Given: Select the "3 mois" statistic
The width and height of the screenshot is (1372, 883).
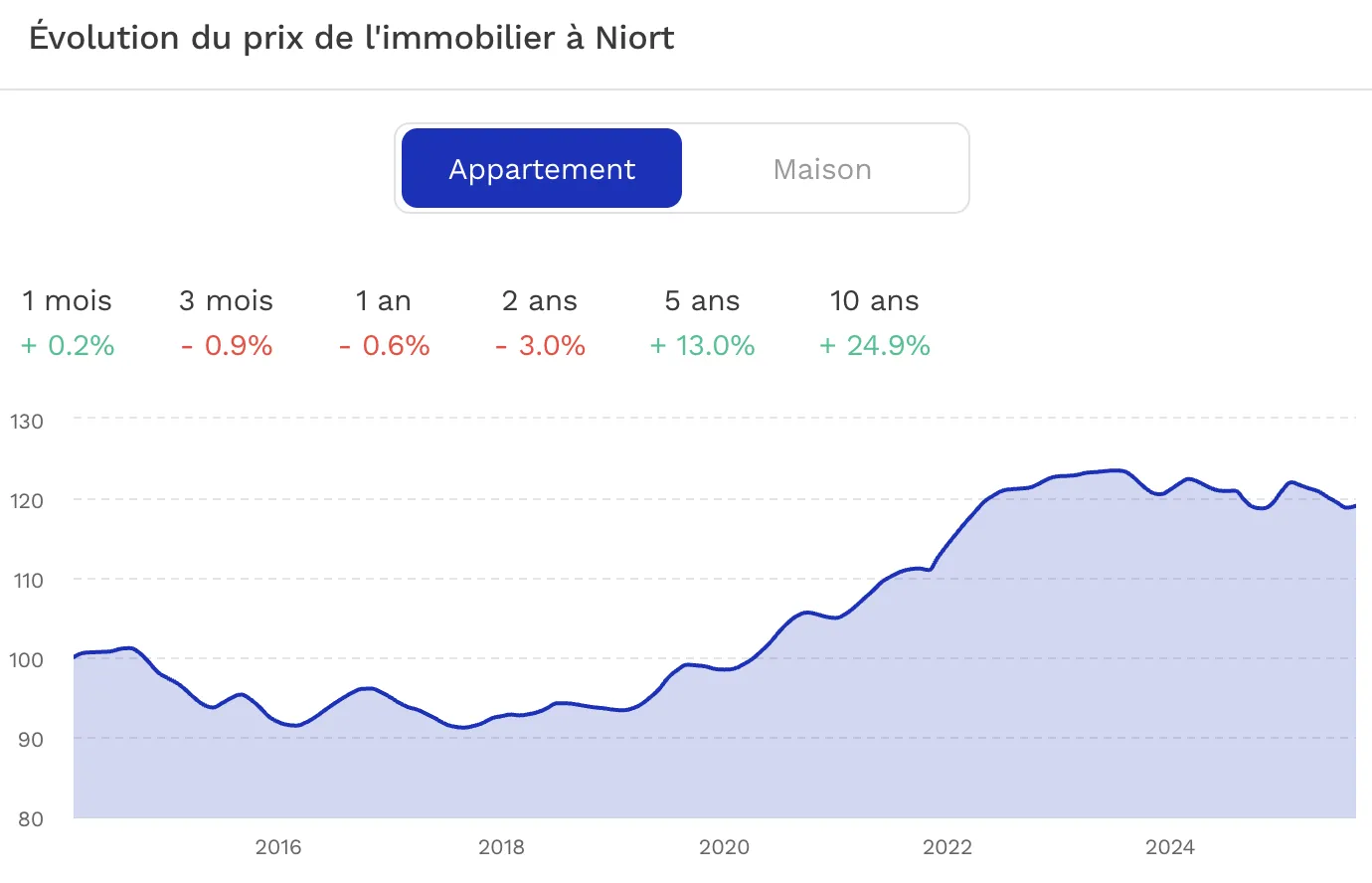Looking at the screenshot, I should tap(225, 300).
